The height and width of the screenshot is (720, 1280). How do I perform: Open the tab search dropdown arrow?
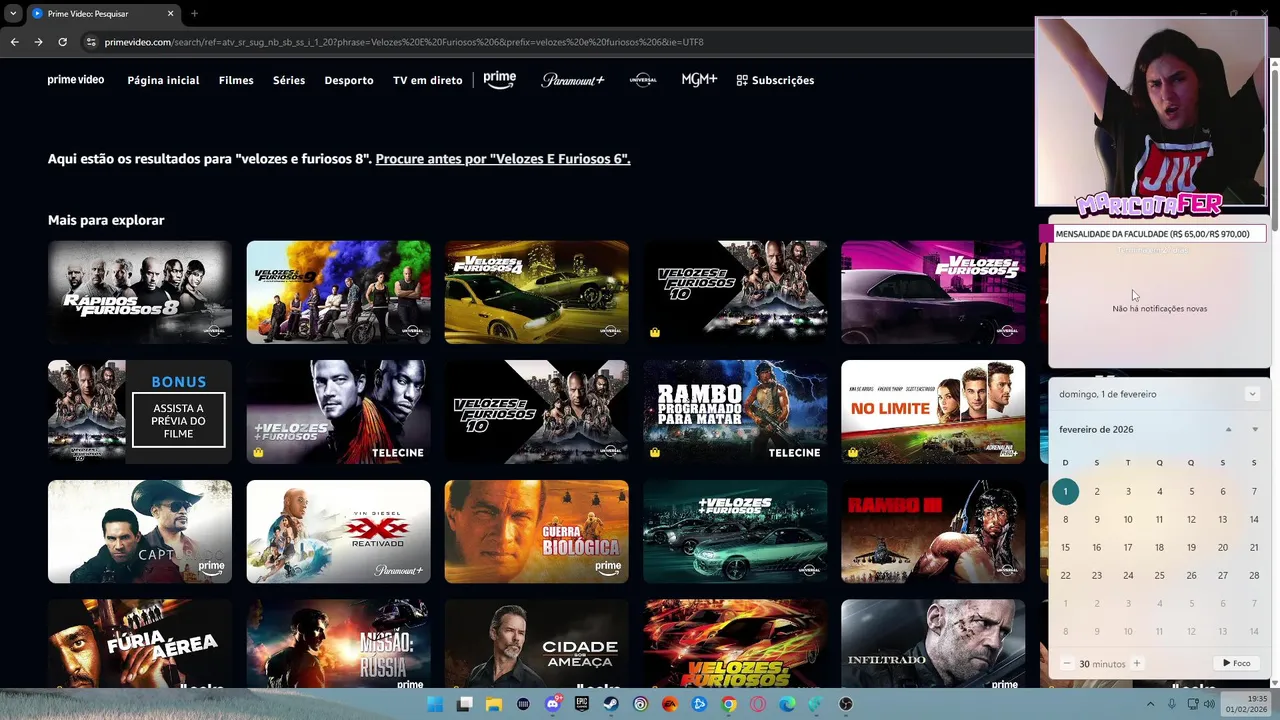pyautogui.click(x=13, y=14)
